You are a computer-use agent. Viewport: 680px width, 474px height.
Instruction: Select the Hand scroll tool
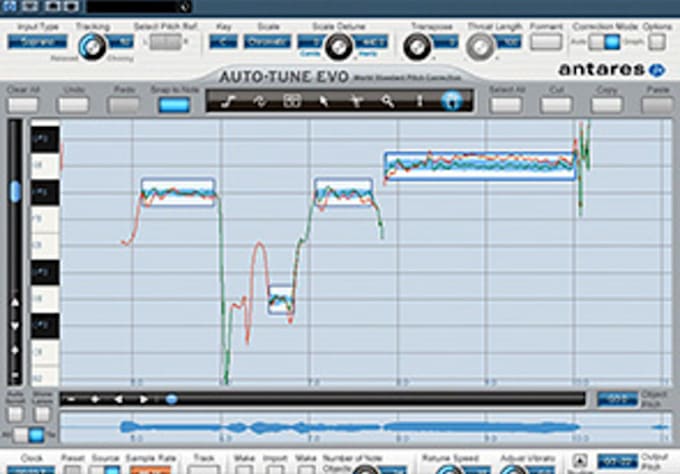(451, 101)
